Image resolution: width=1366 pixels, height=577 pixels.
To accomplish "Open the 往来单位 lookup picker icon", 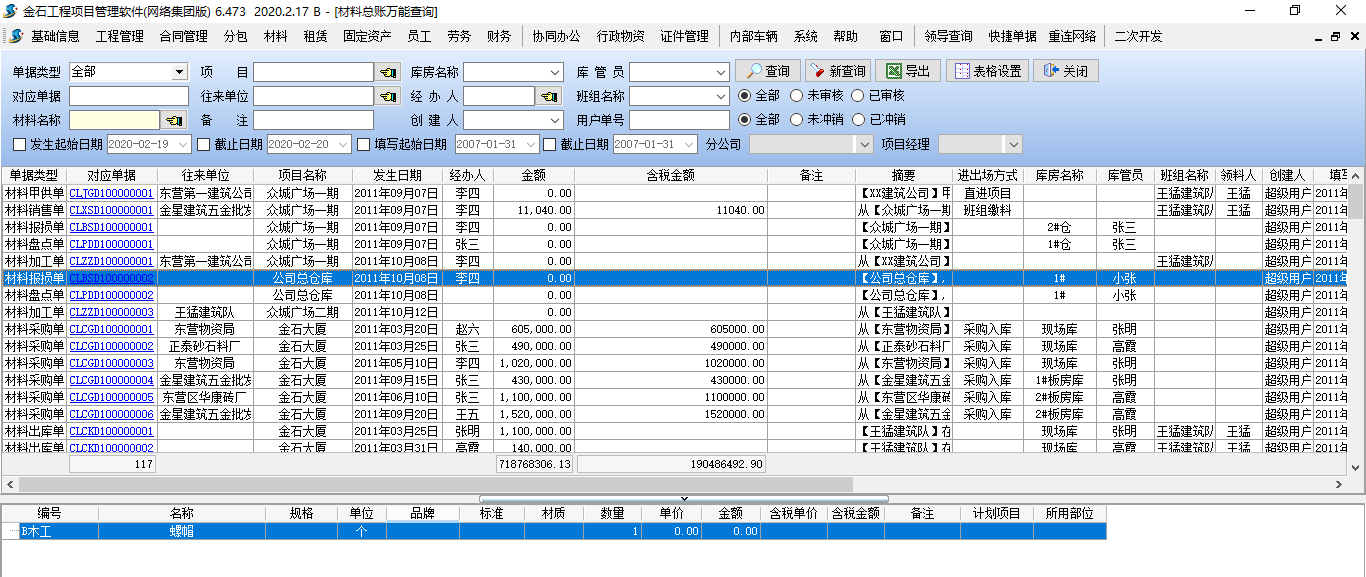I will 387,96.
